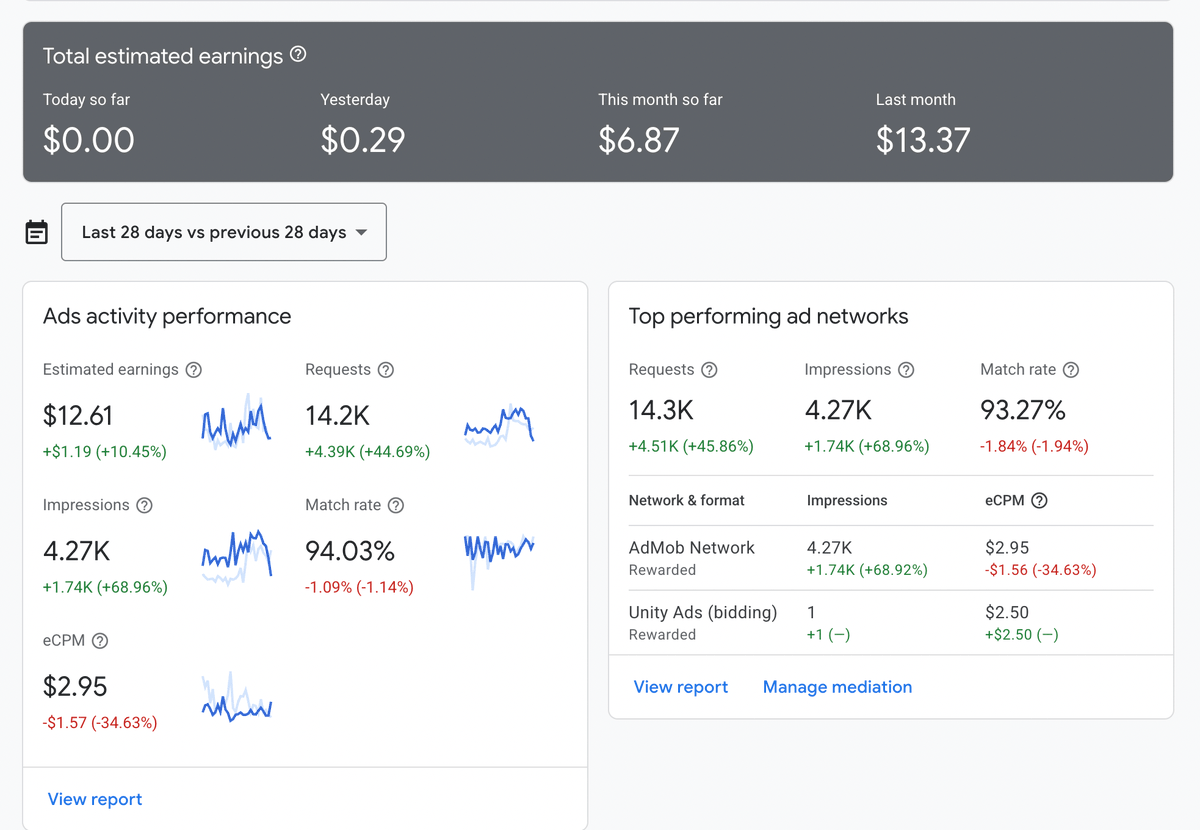Click the Estimated earnings sparkline chart

(x=237, y=422)
